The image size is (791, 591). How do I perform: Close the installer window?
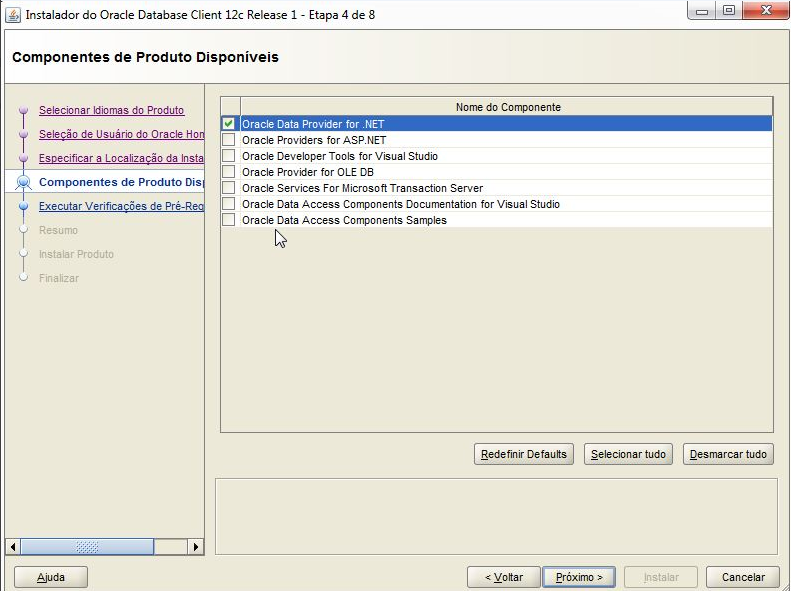(x=766, y=11)
